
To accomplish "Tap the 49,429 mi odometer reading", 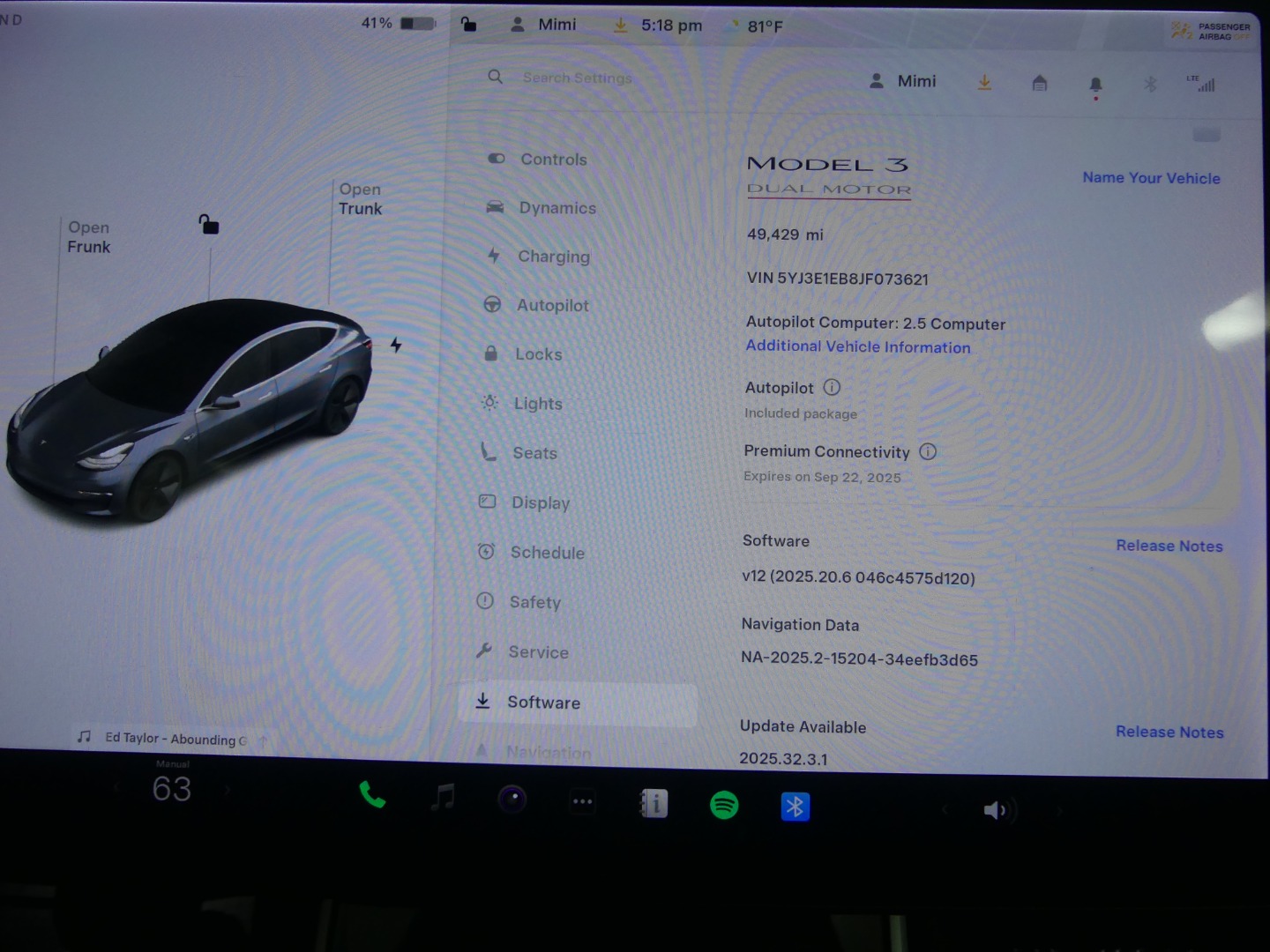I will click(785, 234).
